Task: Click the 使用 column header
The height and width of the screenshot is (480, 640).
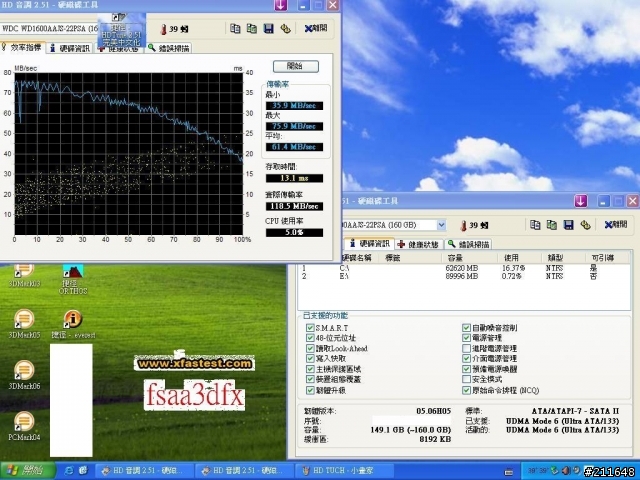Action: [520, 258]
